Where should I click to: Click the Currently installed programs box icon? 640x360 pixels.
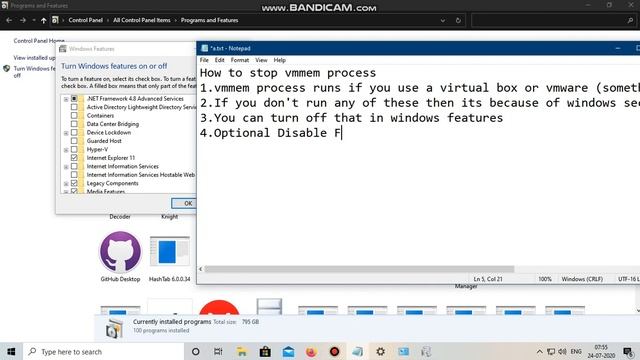[114, 328]
